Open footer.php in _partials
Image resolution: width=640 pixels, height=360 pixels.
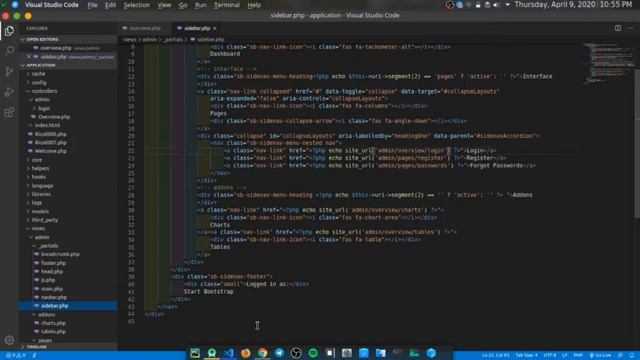click(53, 263)
